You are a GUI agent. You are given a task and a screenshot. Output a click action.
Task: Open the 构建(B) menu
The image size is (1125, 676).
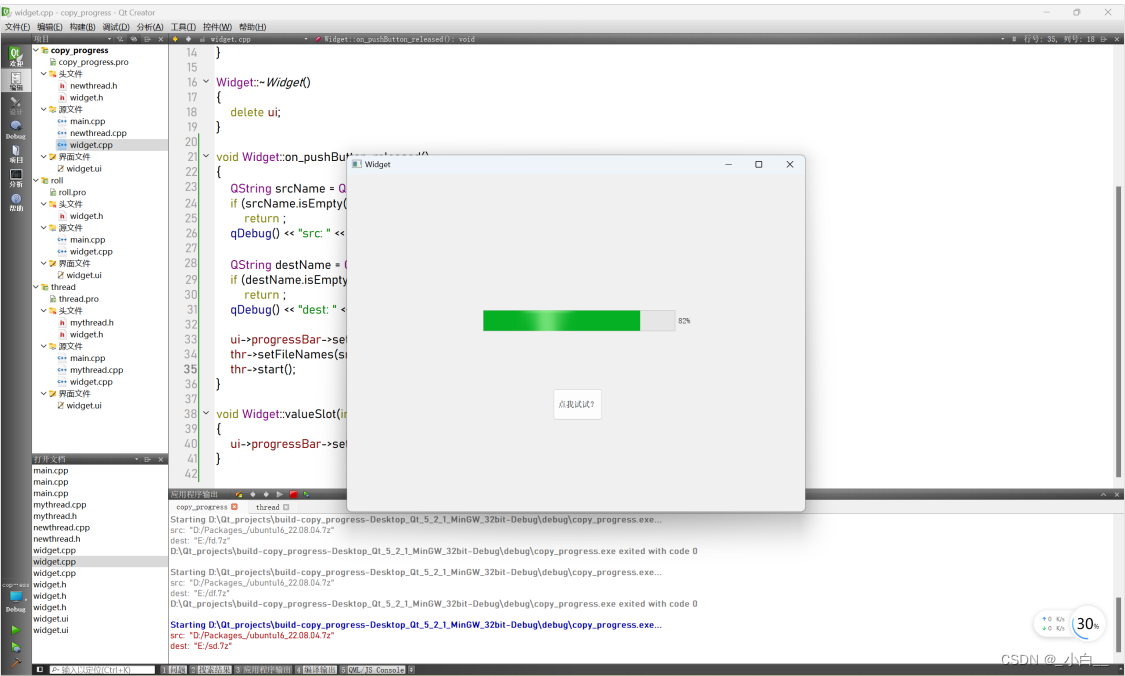82,27
